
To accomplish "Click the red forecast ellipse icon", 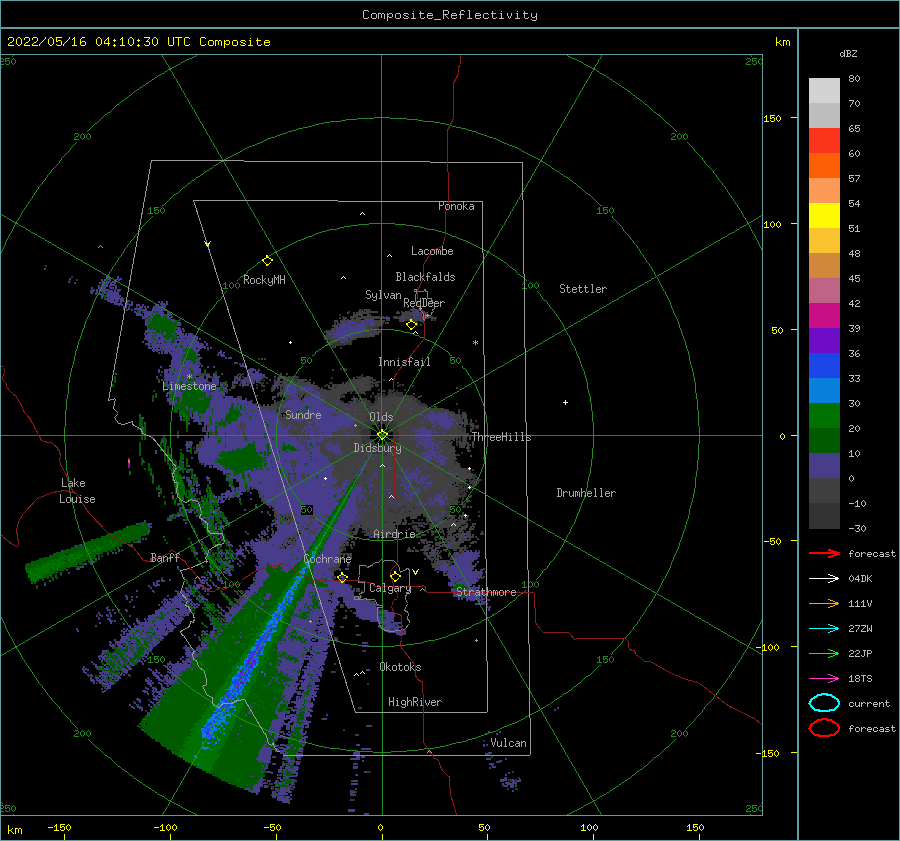I will (824, 728).
